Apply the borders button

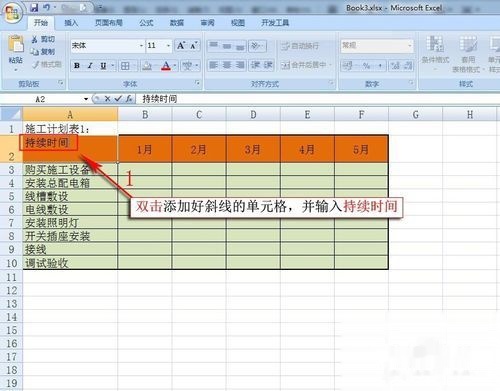(x=125, y=66)
